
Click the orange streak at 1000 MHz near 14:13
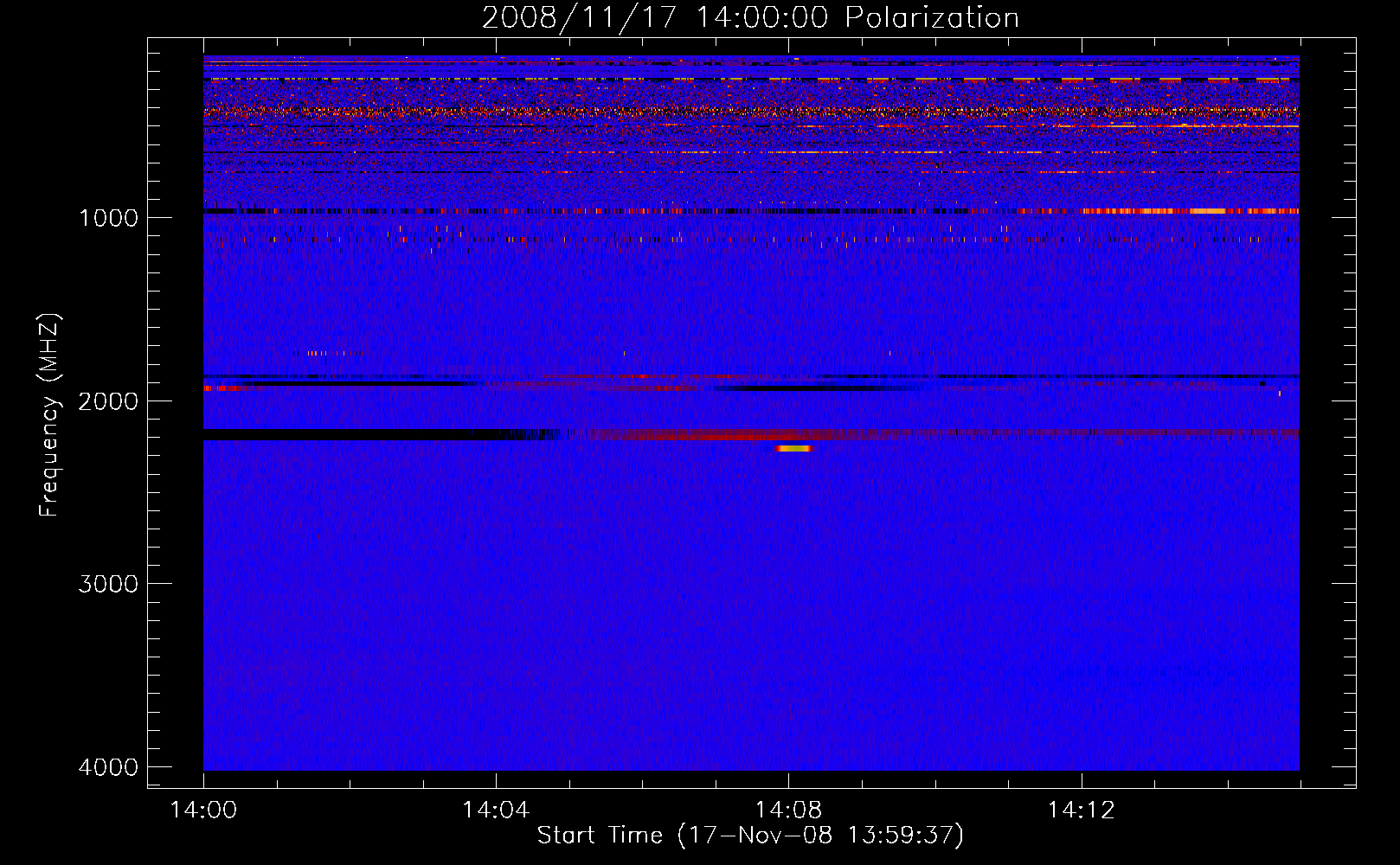[x=1190, y=211]
